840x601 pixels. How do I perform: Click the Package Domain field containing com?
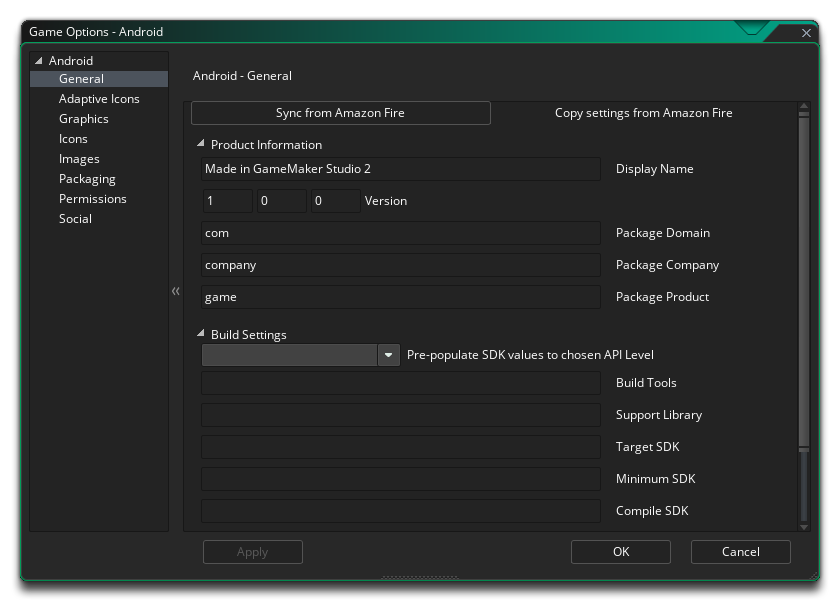pos(400,232)
